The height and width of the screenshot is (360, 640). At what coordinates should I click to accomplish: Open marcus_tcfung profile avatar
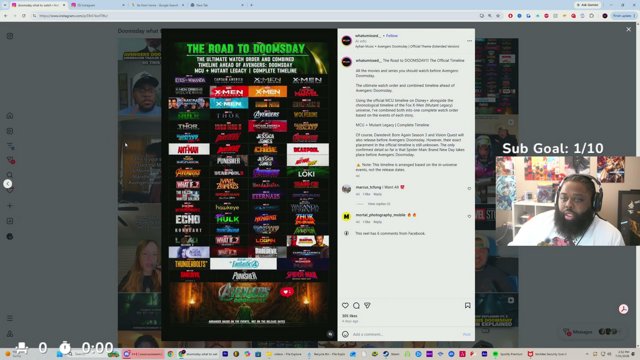[347, 189]
